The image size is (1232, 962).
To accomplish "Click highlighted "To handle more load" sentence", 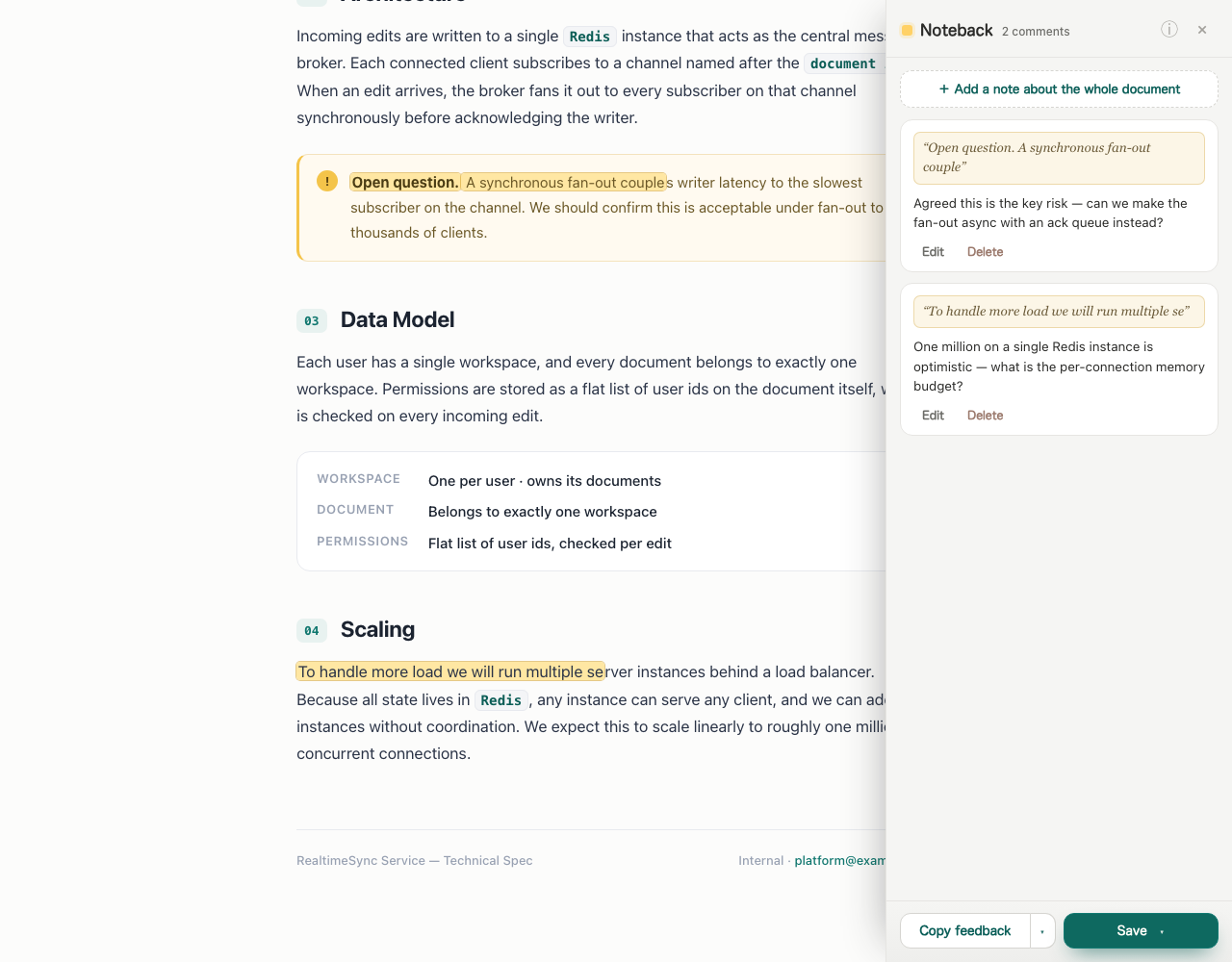I will coord(450,671).
